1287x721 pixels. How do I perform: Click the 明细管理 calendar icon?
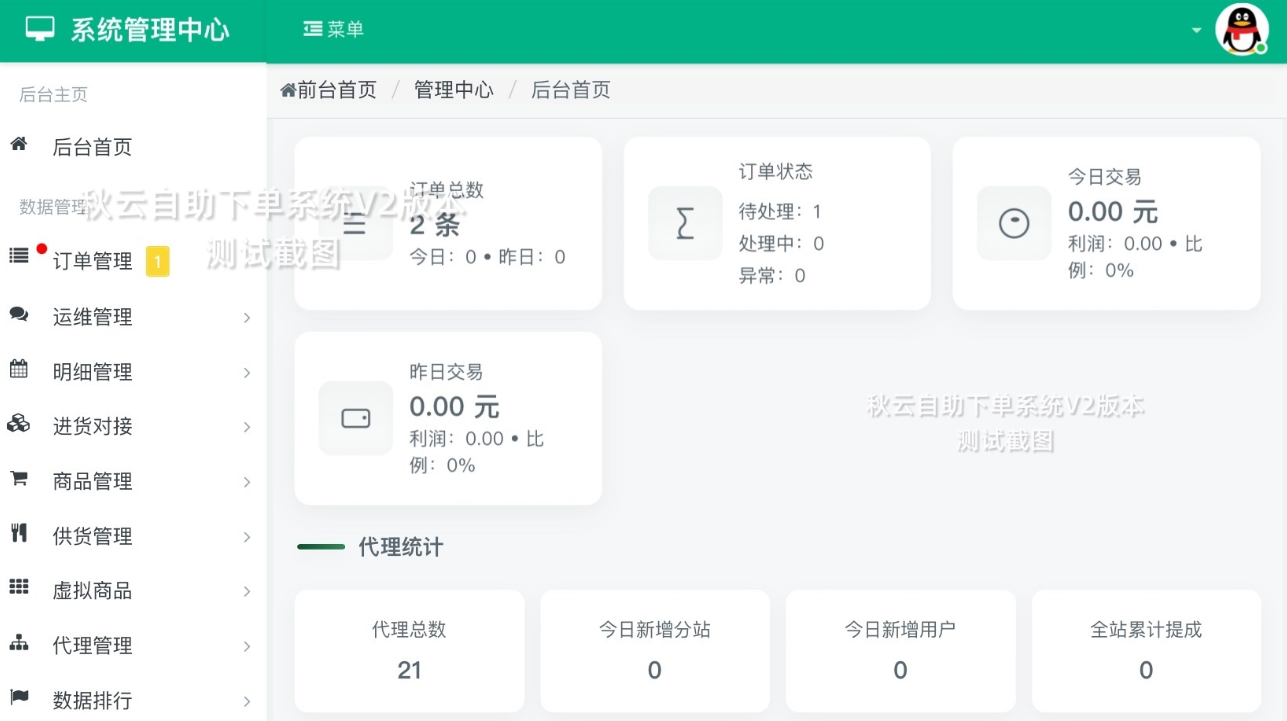pyautogui.click(x=19, y=371)
